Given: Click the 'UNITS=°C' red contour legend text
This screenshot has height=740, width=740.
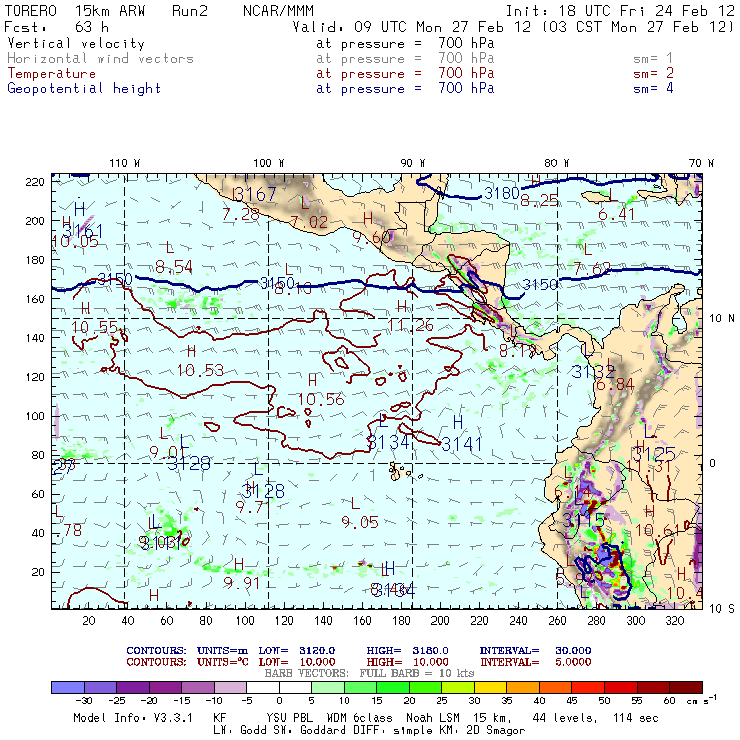Looking at the screenshot, I should click(222, 662).
